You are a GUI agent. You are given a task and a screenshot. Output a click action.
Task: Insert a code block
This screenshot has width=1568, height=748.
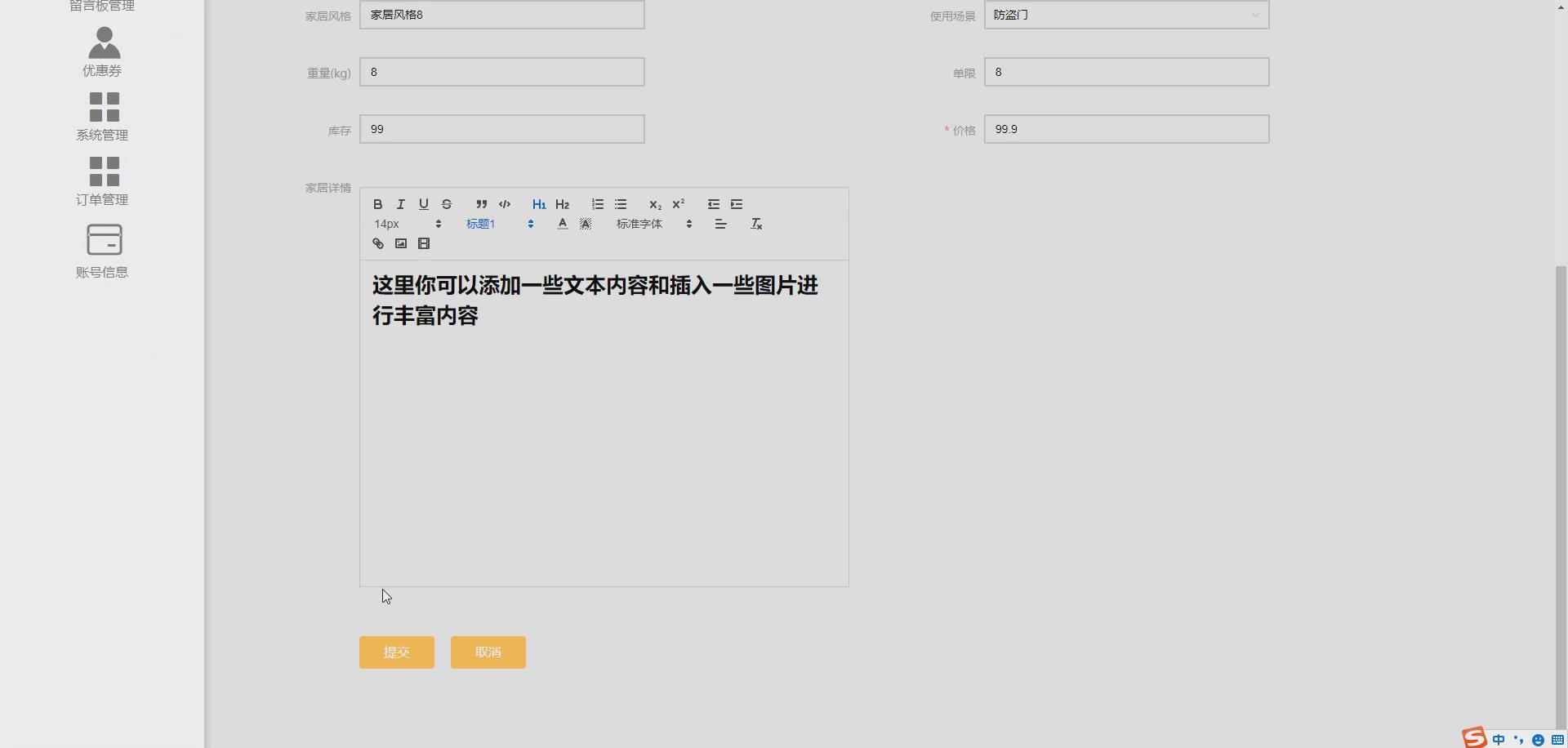pyautogui.click(x=505, y=204)
